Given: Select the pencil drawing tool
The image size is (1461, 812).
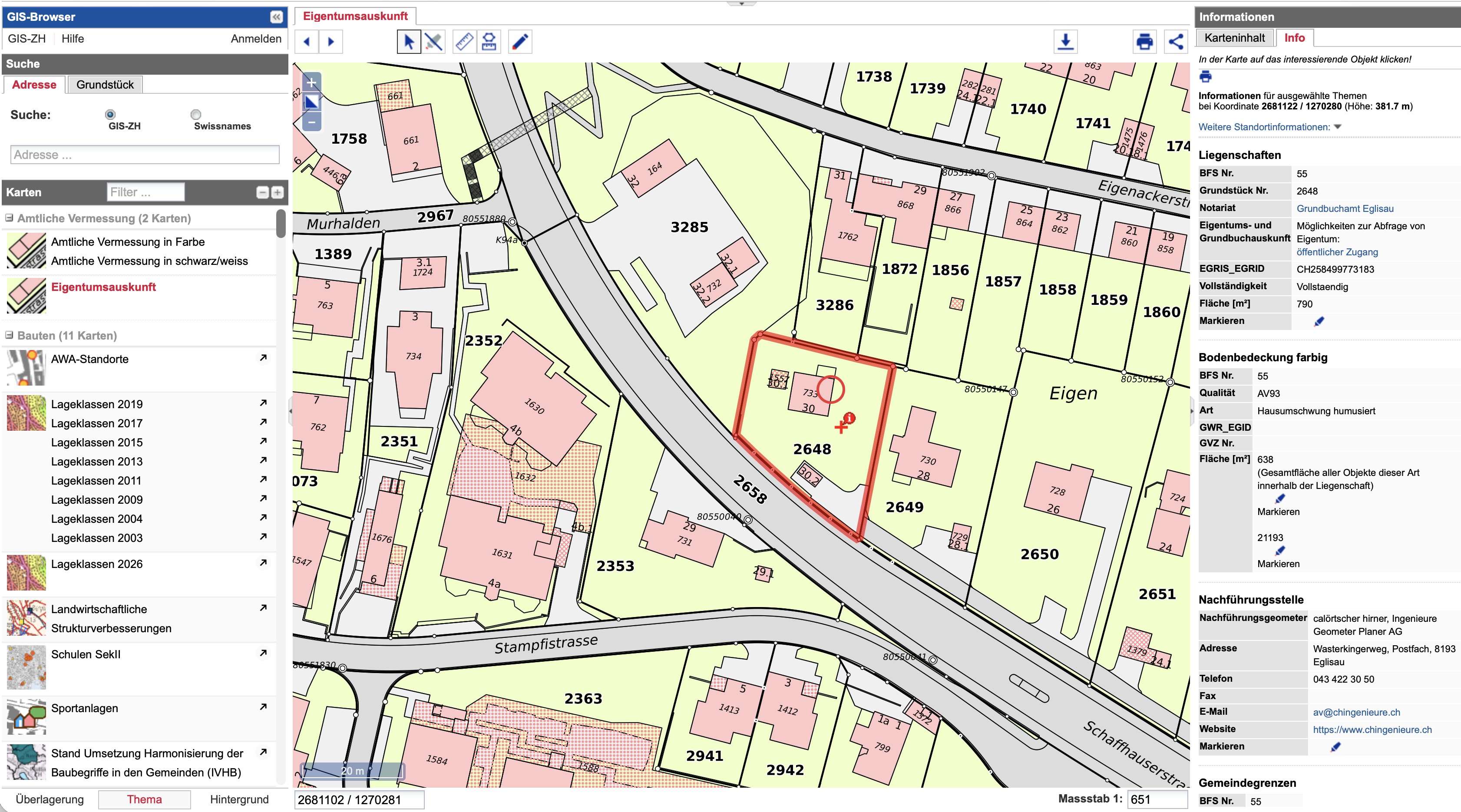Looking at the screenshot, I should point(519,42).
